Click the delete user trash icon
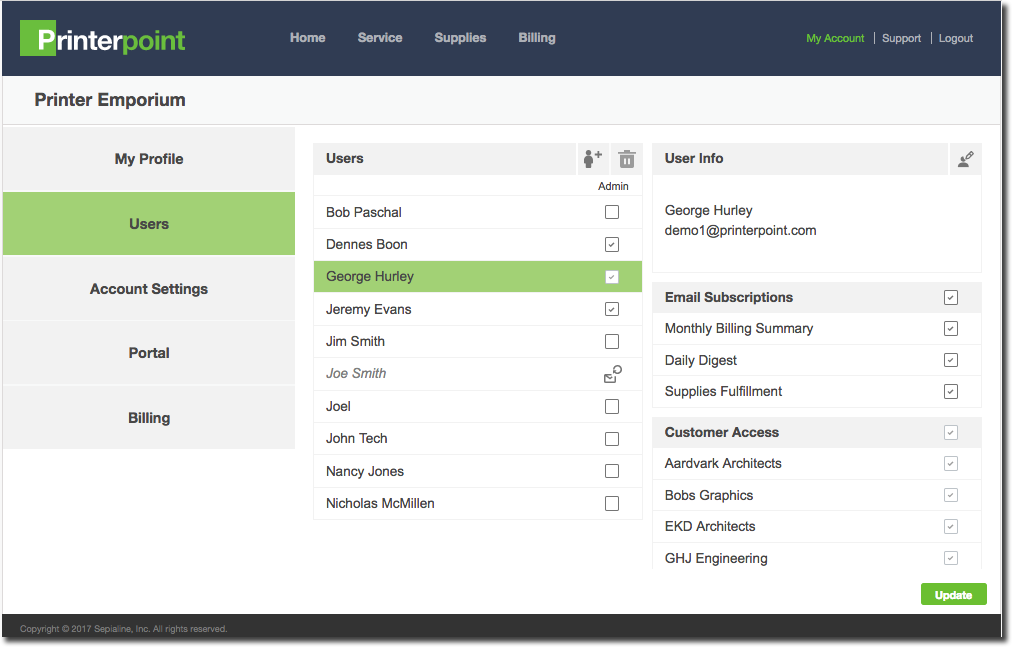Screen dimensions: 1012x647 click(x=626, y=159)
